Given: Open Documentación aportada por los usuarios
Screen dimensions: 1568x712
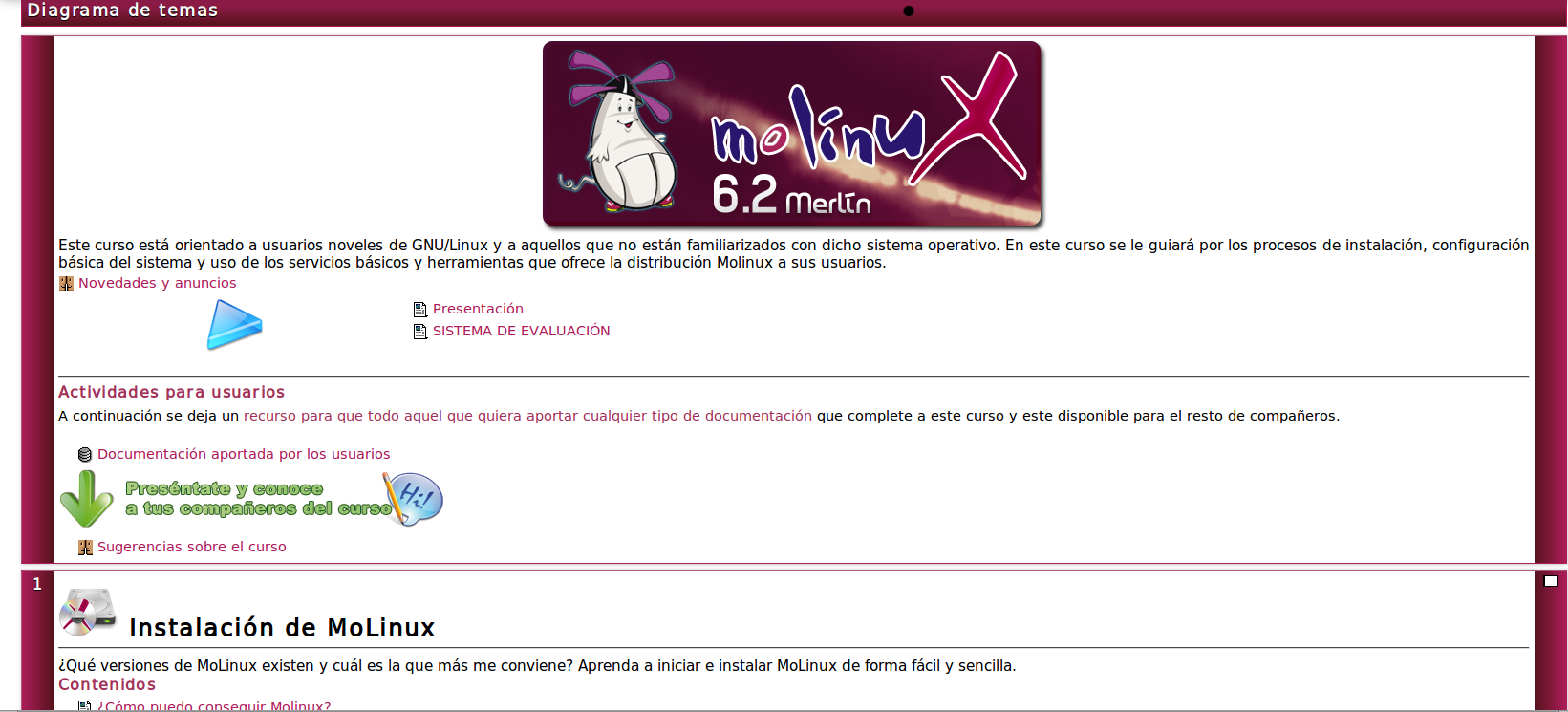Looking at the screenshot, I should [244, 454].
